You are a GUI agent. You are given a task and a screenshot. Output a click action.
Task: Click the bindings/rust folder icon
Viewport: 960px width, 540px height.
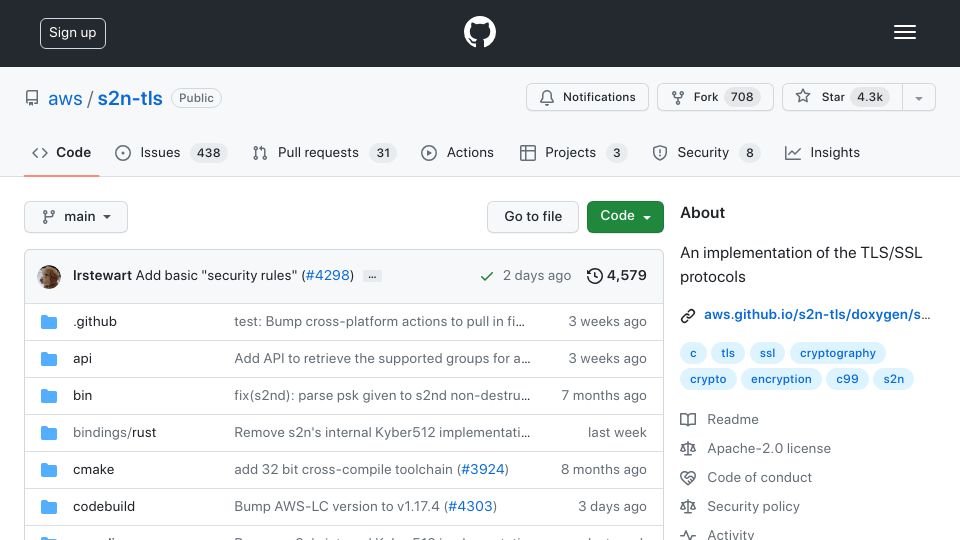[x=49, y=433]
